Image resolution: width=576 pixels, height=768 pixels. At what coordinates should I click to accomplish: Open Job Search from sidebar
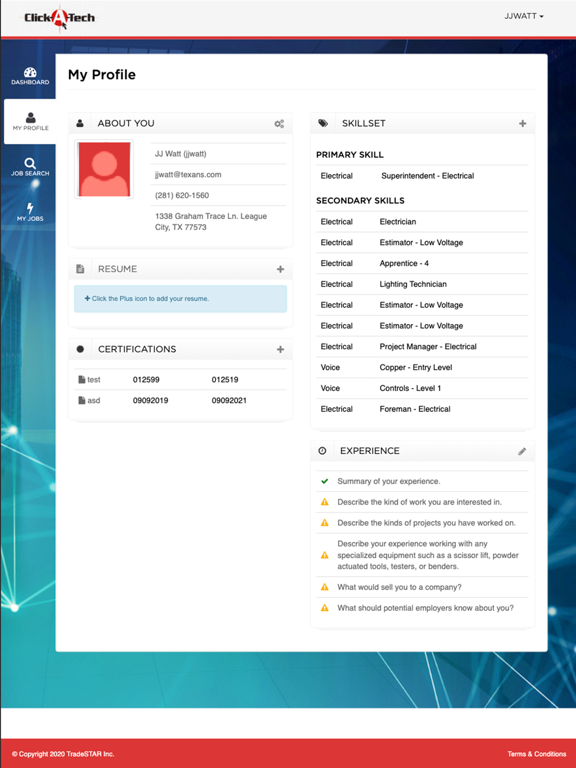point(30,167)
